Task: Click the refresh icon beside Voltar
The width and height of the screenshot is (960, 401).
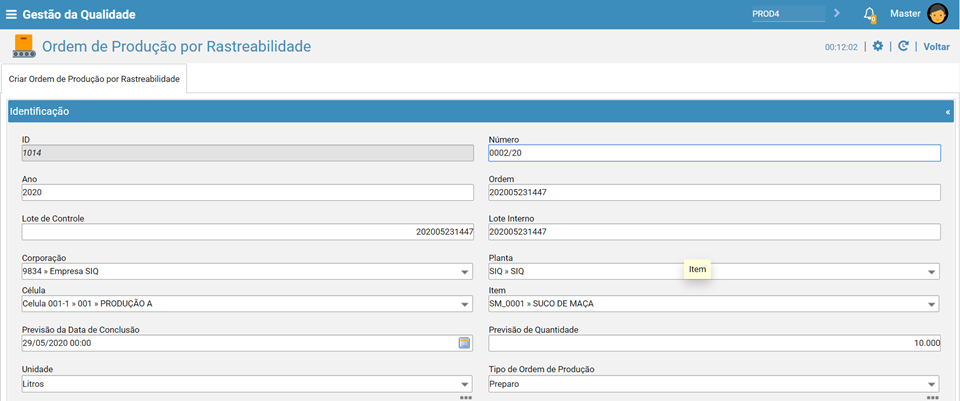Action: pyautogui.click(x=902, y=47)
